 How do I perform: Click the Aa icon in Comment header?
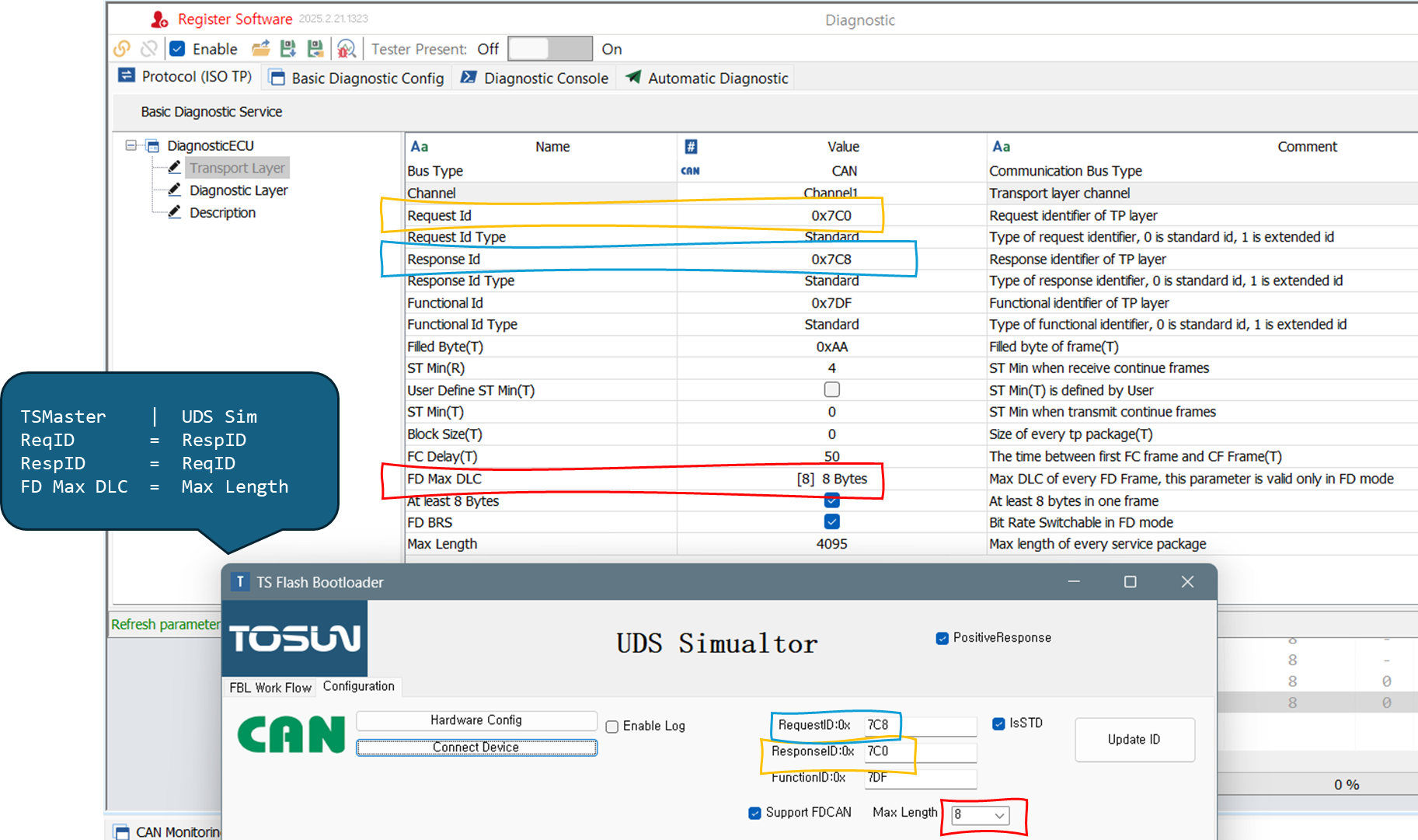pyautogui.click(x=1002, y=146)
